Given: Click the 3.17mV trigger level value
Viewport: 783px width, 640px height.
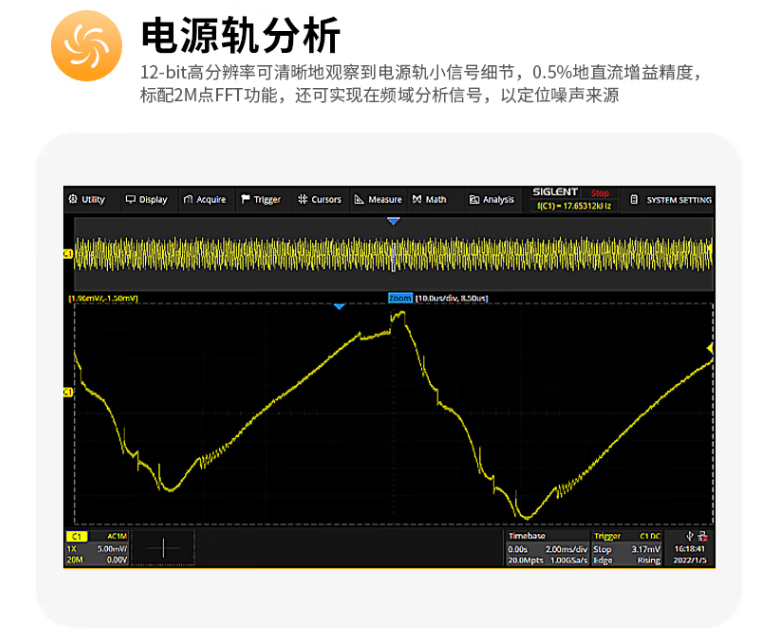Looking at the screenshot, I should tap(646, 549).
